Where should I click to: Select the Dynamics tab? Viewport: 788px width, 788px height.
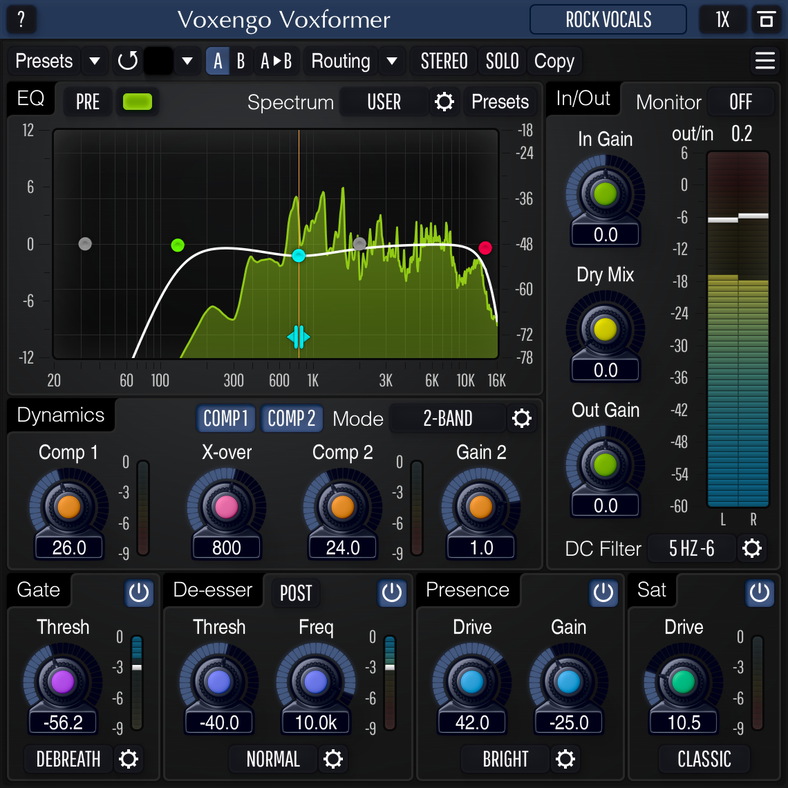tap(61, 415)
